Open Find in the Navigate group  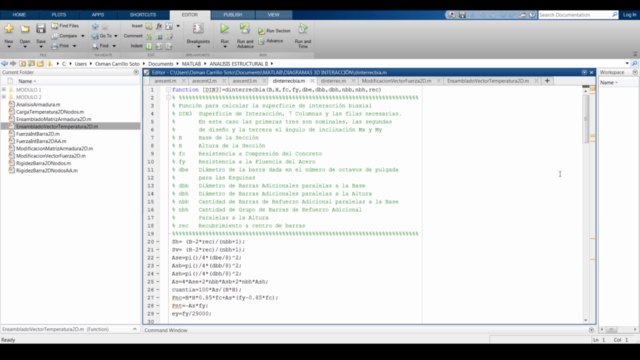coord(100,46)
